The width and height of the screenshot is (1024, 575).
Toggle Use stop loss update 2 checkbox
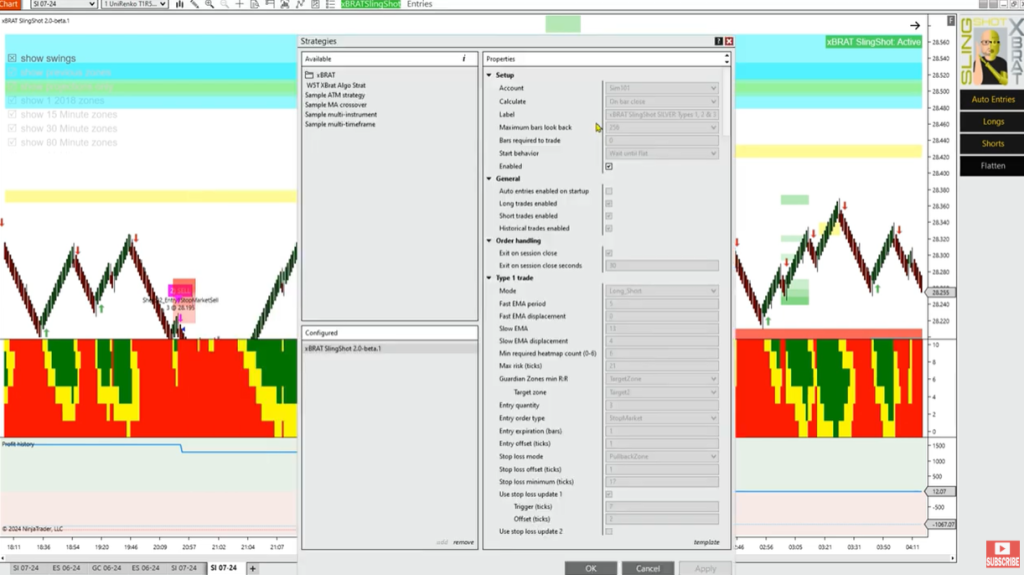click(x=609, y=532)
